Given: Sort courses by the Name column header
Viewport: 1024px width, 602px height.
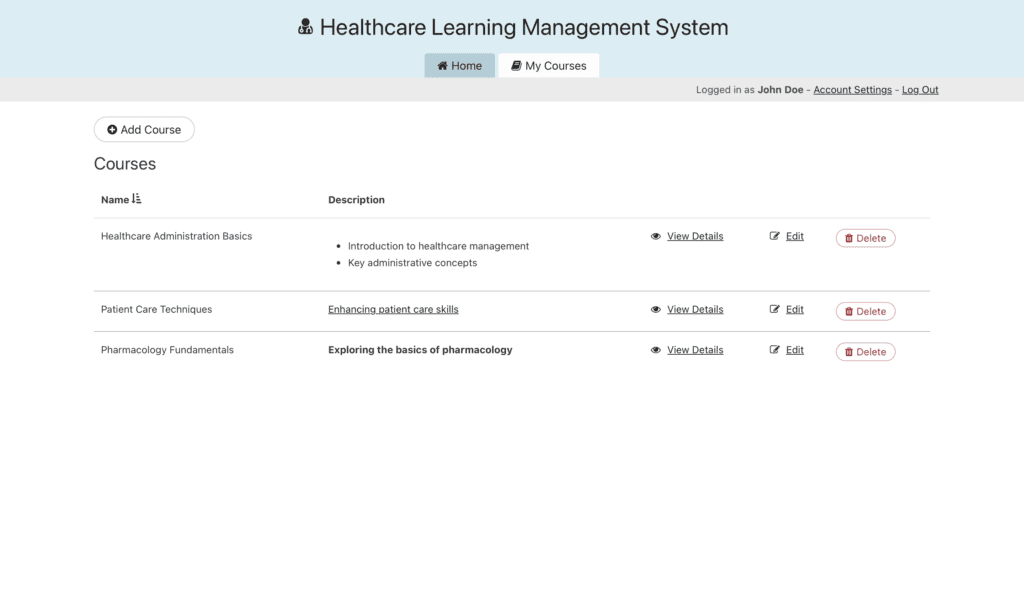Looking at the screenshot, I should click(x=115, y=200).
